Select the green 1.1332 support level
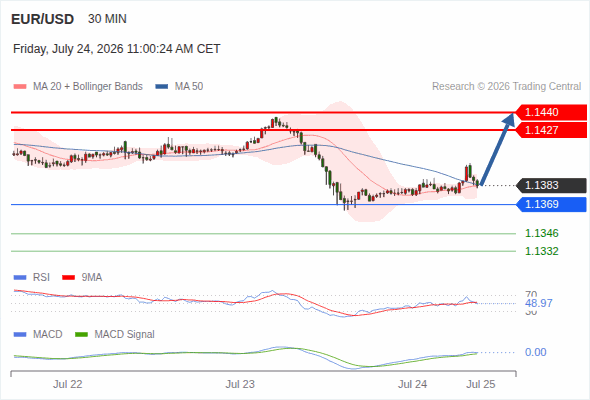590x400 pixels. point(541,251)
